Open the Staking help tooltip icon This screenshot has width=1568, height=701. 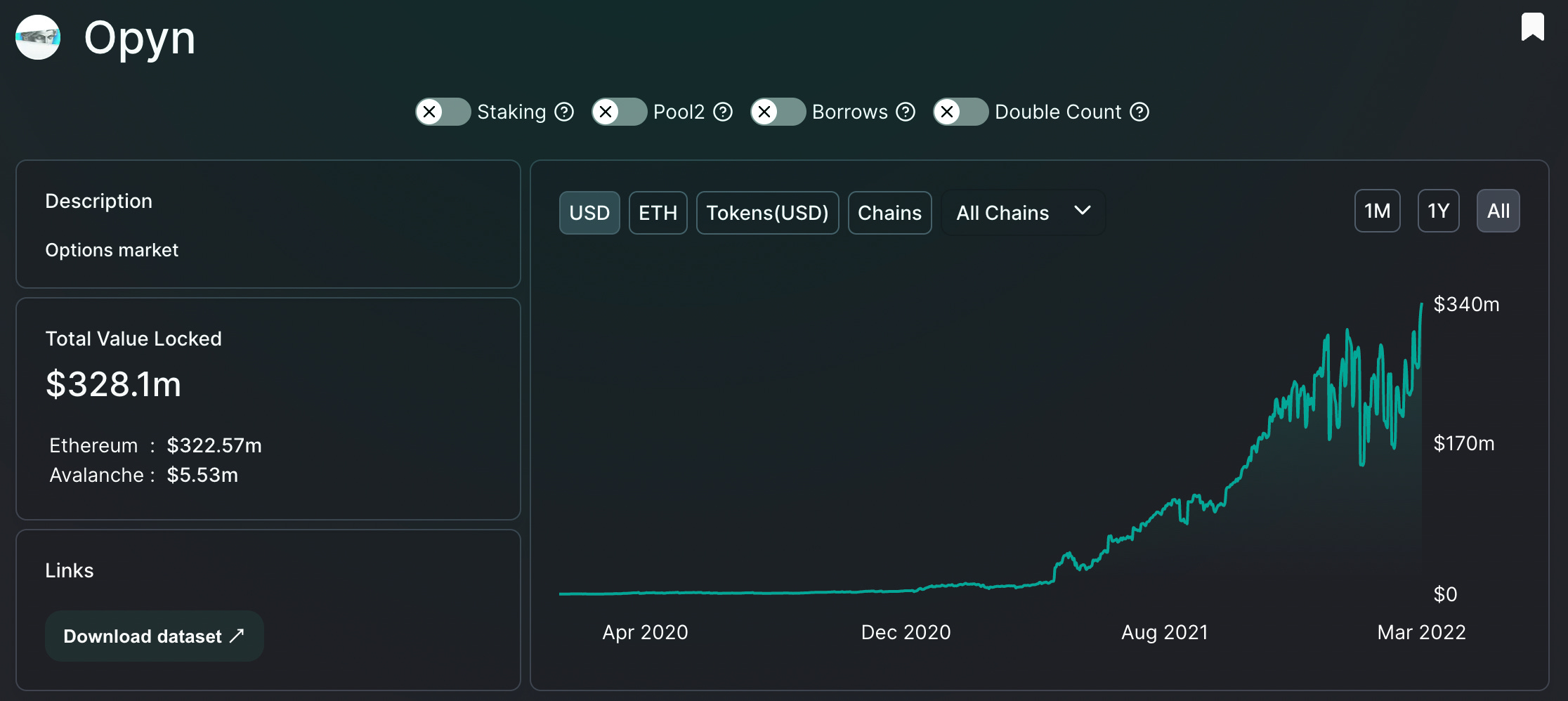(564, 112)
